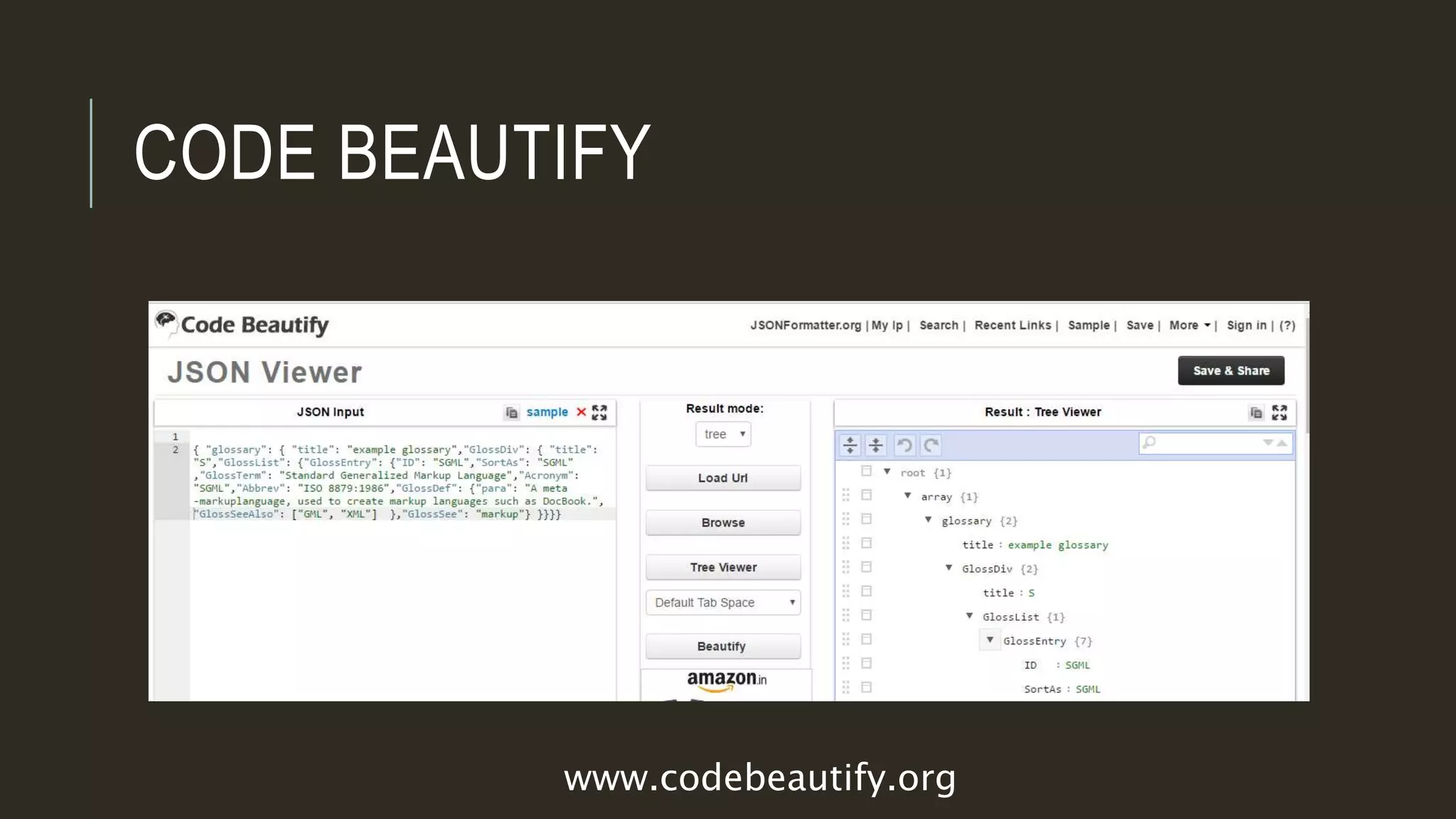Open the array node action menu box
Screen dimensions: 1456x819
point(866,495)
